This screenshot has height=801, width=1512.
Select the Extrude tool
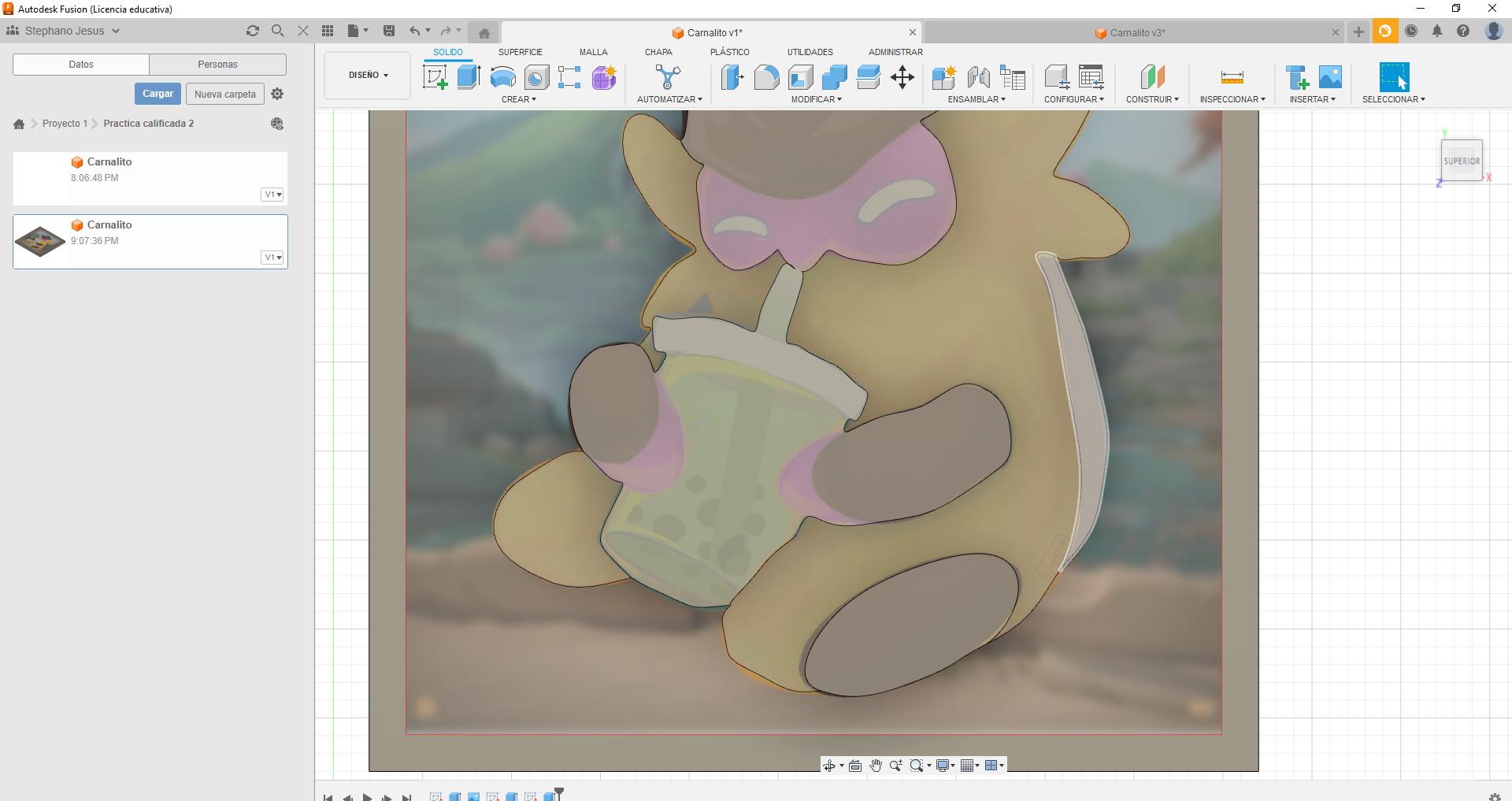[x=469, y=77]
